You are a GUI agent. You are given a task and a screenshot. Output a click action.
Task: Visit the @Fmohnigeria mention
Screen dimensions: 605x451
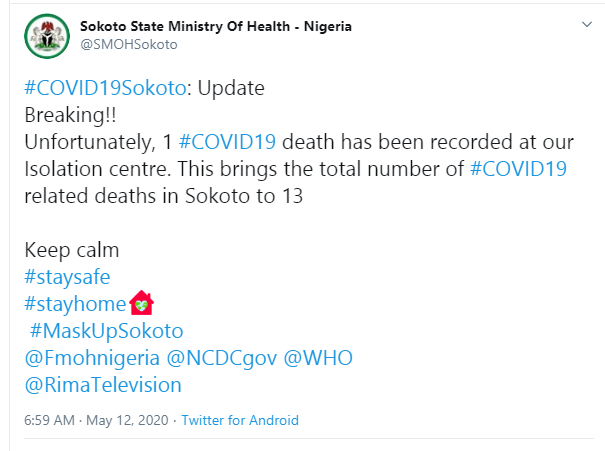(x=92, y=358)
